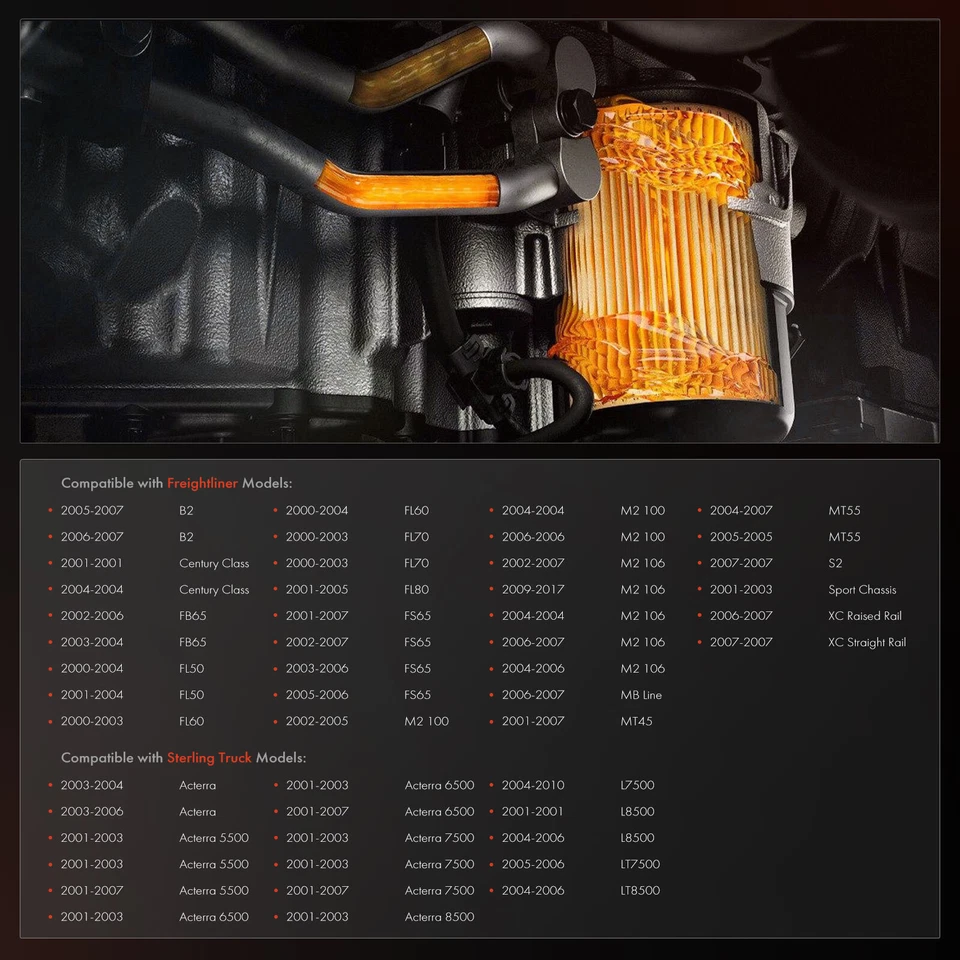Viewport: 960px width, 960px height.
Task: Select 'FB65' in the 2002-2006 row
Action: pos(192,615)
